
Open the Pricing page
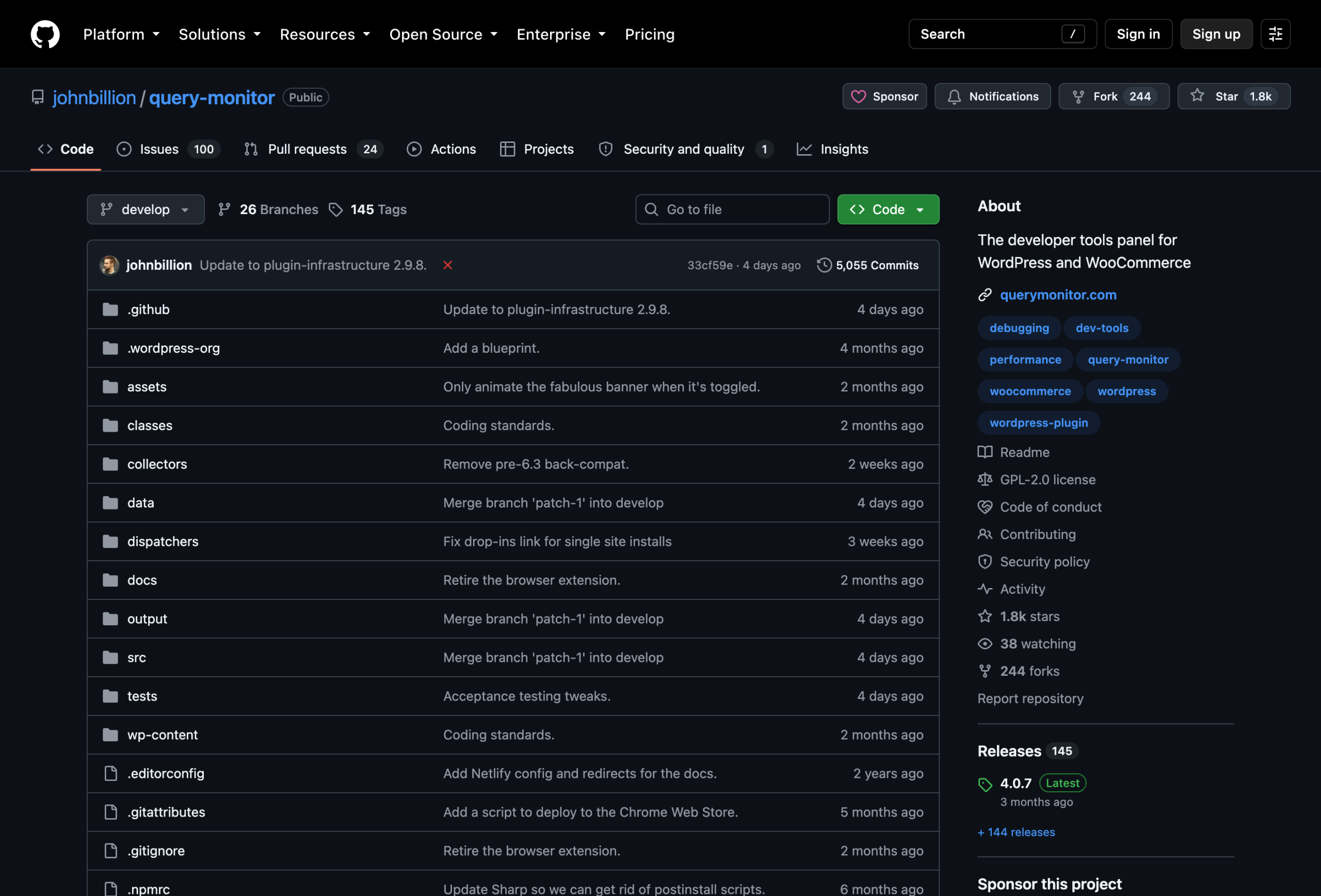[x=650, y=34]
